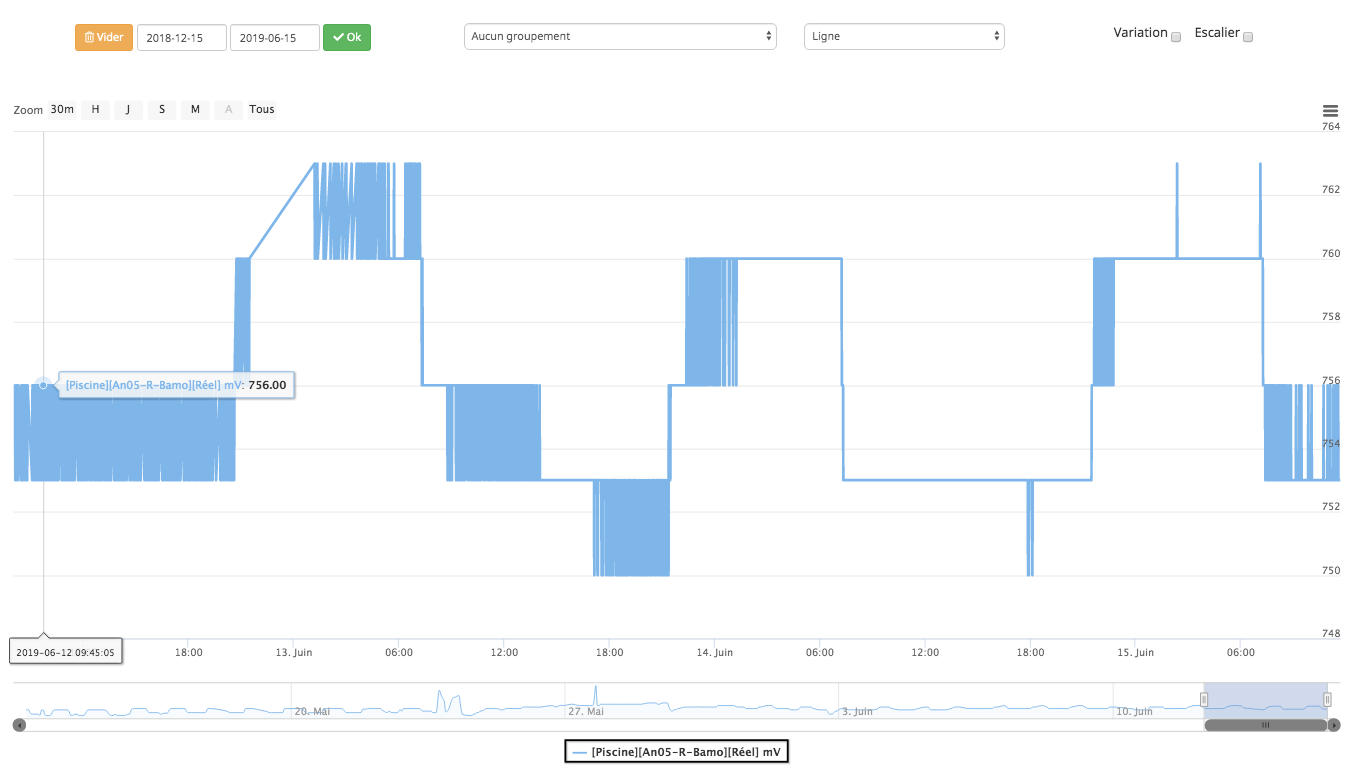Open the Ligne chart type dropdown
This screenshot has height=779, width=1350.
coord(904,37)
